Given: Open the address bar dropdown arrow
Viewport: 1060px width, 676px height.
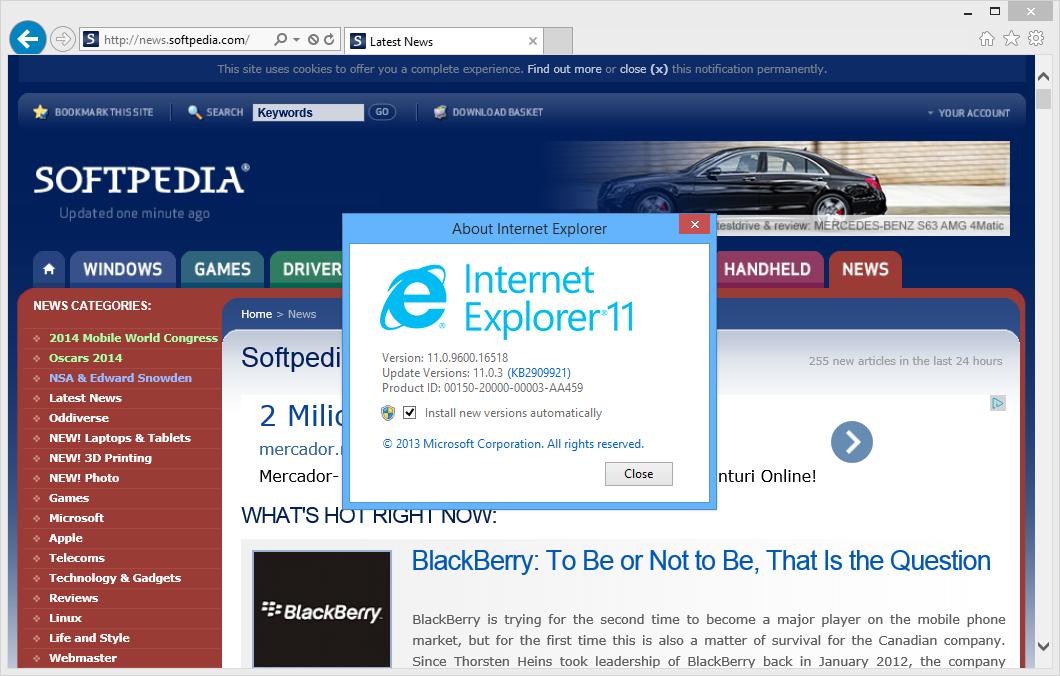Looking at the screenshot, I should [296, 39].
